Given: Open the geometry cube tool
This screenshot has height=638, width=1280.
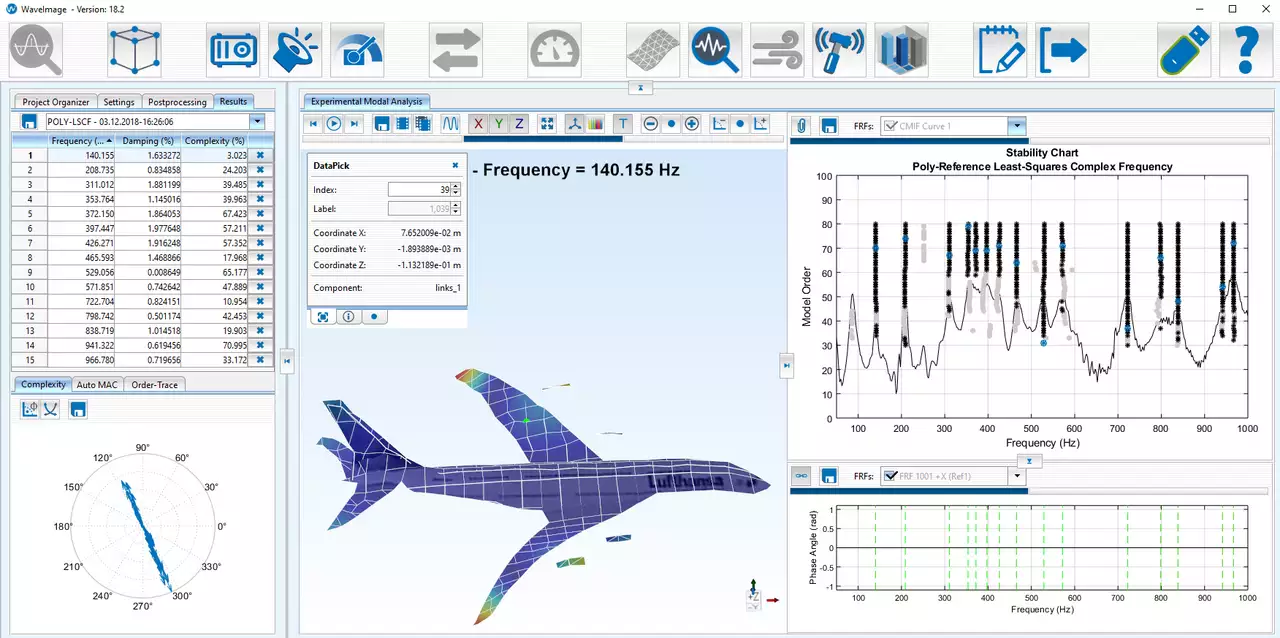Looking at the screenshot, I should pos(134,49).
